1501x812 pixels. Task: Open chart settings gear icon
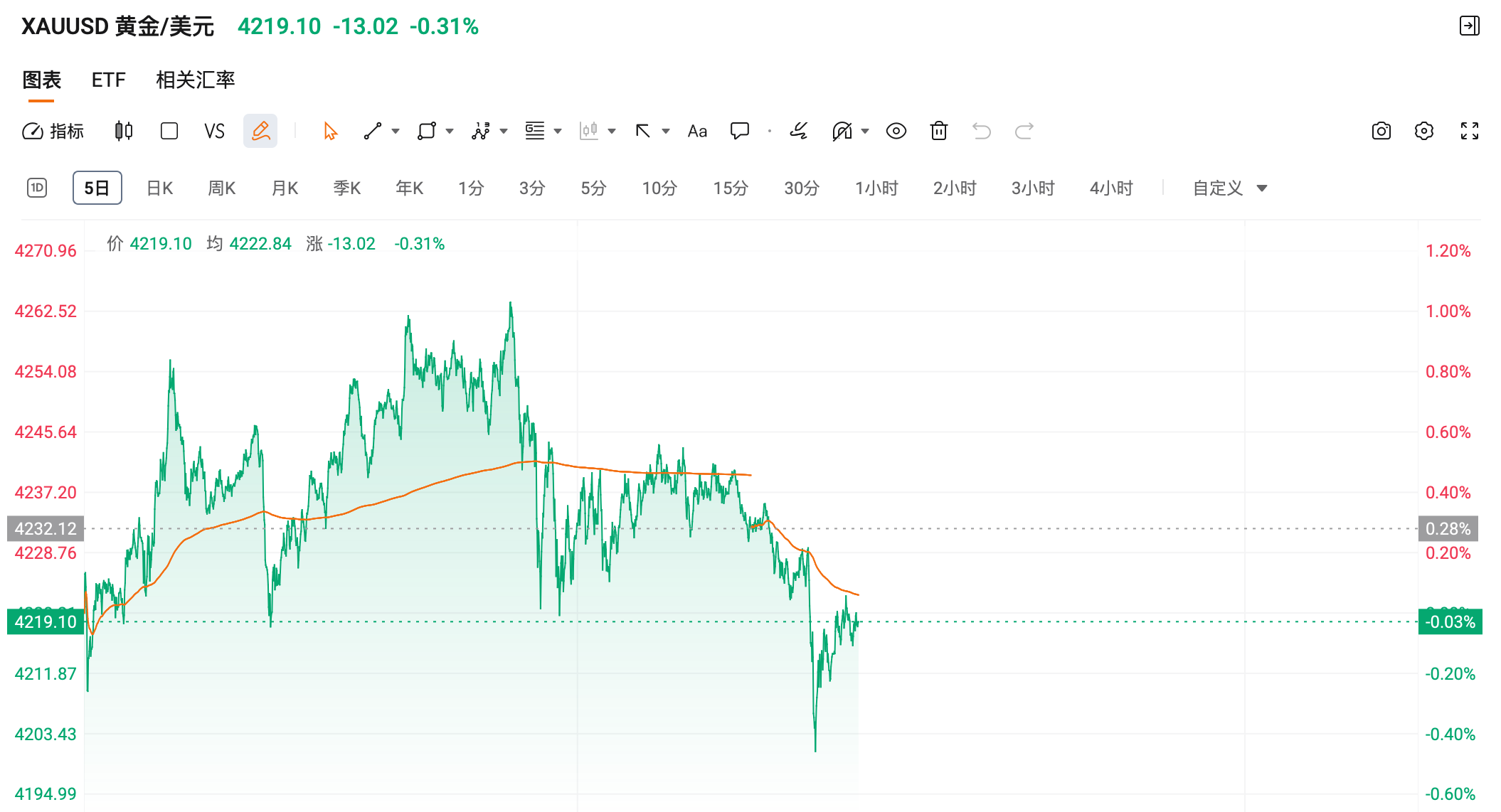point(1424,131)
